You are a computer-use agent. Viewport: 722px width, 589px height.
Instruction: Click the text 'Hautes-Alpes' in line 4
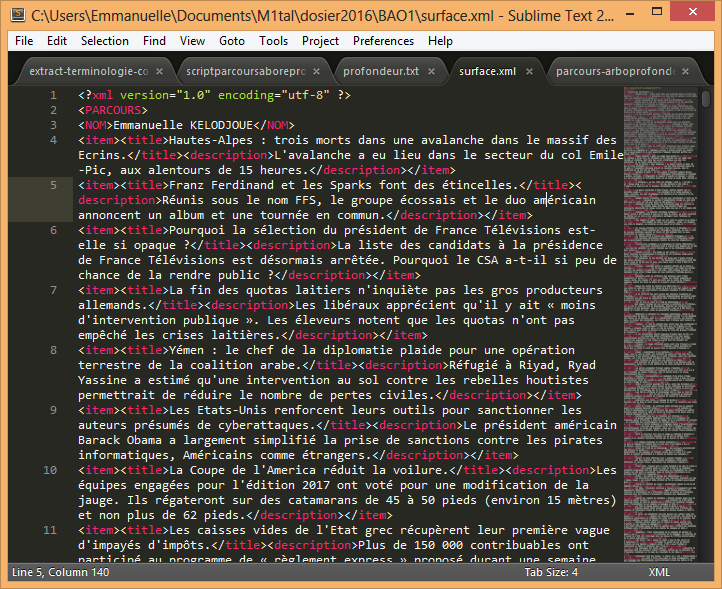[x=211, y=140]
